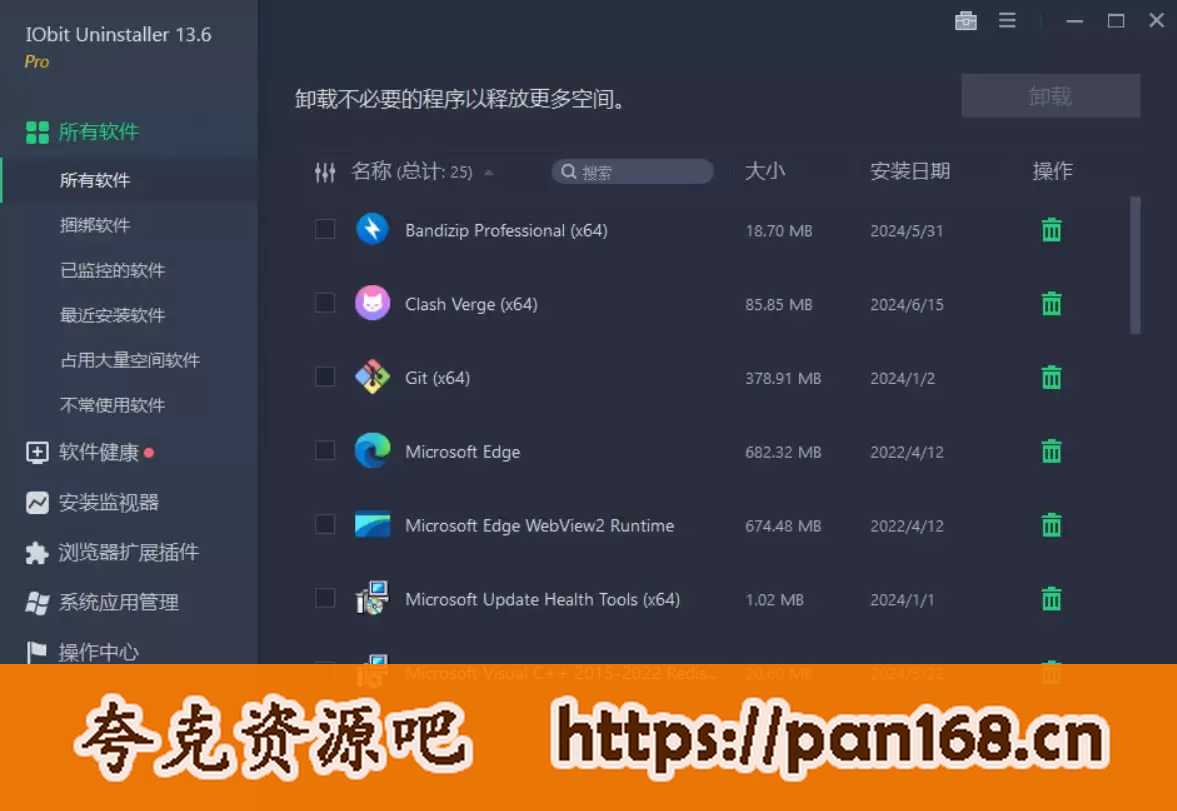Click the 浏览器扩展插件 puzzle icon
Screen dimensions: 1177x811
coord(37,553)
